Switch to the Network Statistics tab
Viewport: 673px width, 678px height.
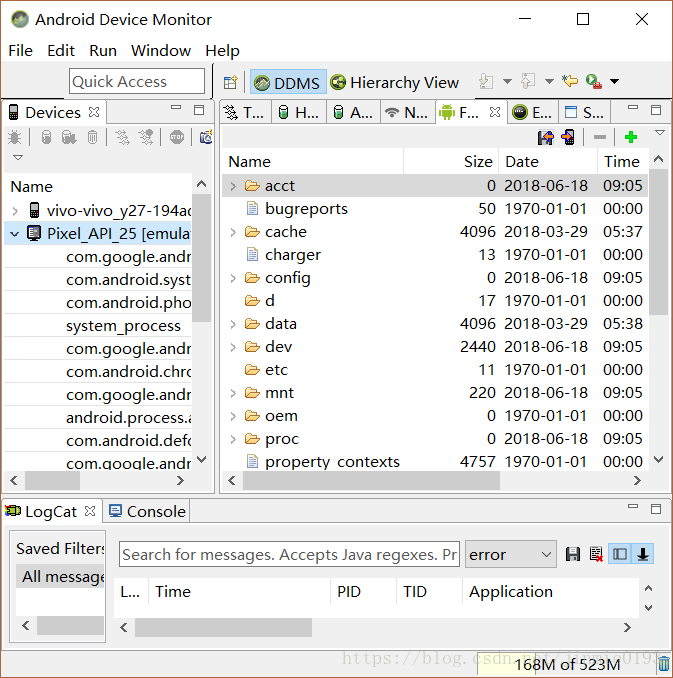(408, 112)
